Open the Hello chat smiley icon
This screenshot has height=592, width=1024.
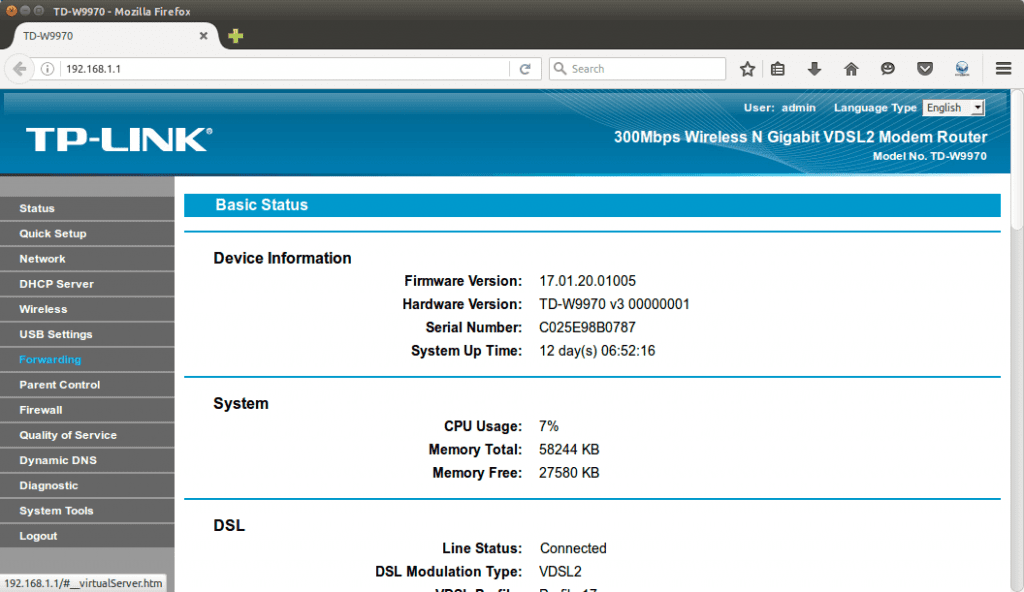[888, 69]
